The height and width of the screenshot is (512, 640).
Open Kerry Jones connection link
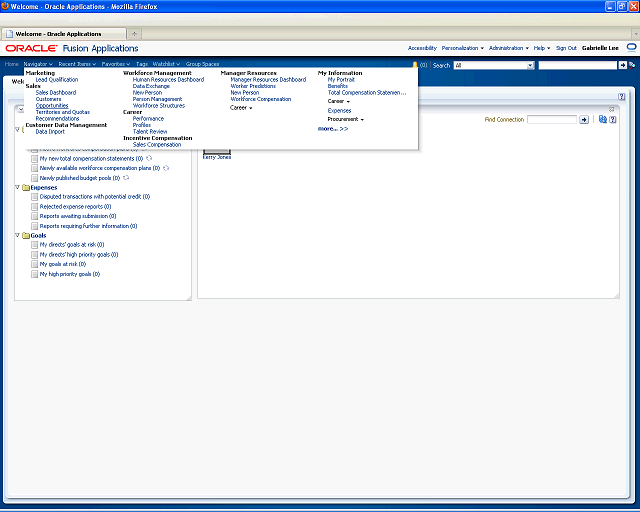coord(217,157)
